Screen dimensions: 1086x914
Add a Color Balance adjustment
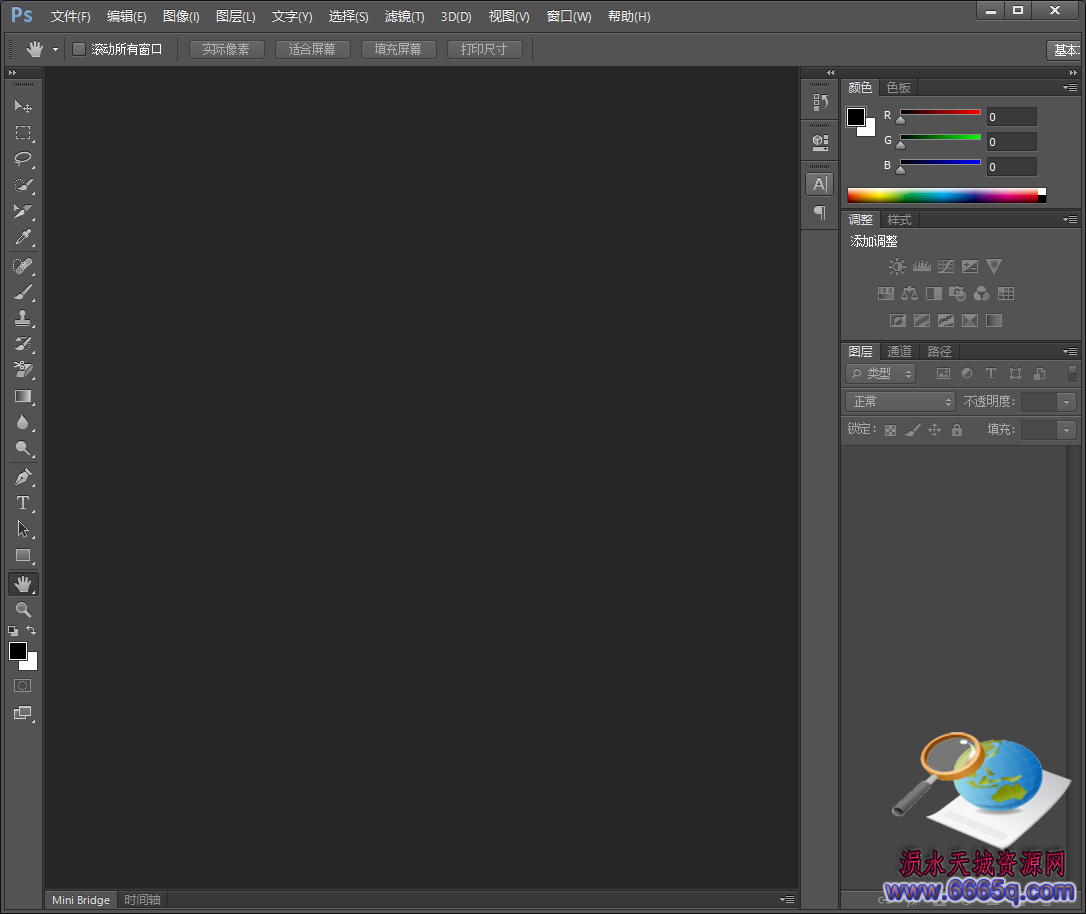[909, 294]
